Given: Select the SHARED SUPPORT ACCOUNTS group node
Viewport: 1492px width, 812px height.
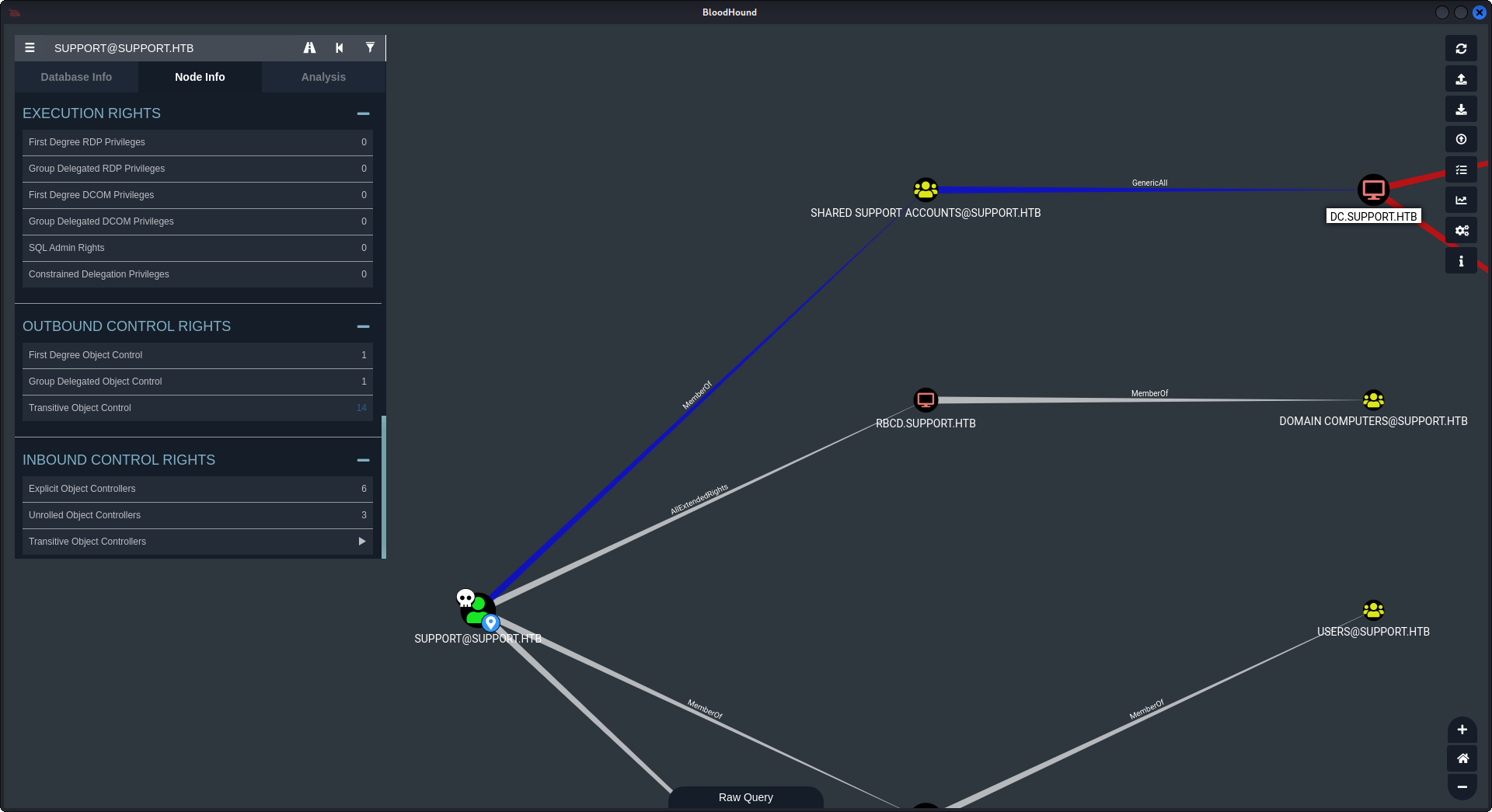Looking at the screenshot, I should [926, 189].
